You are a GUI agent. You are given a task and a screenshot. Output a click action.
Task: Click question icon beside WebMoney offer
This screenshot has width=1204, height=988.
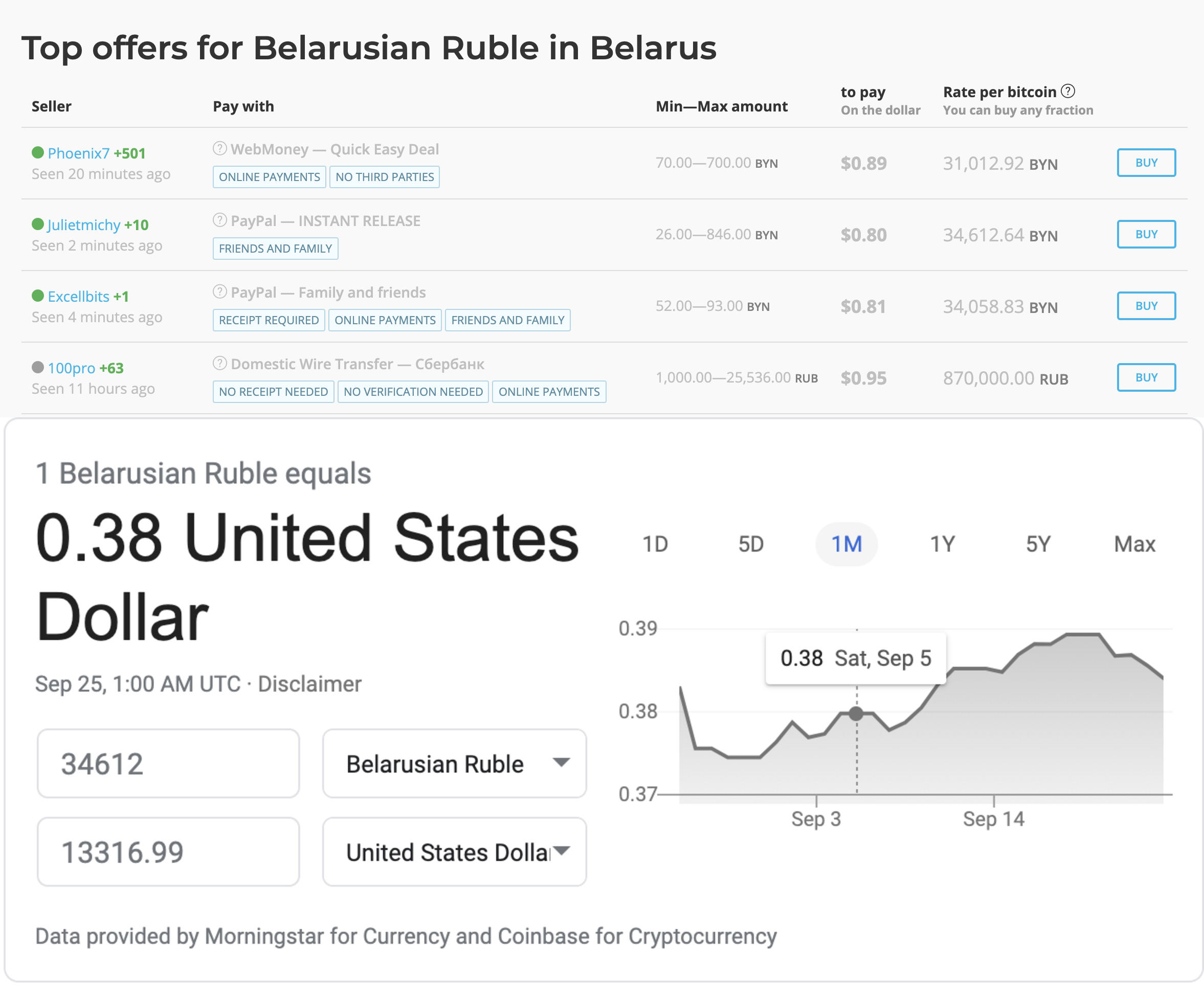click(220, 148)
